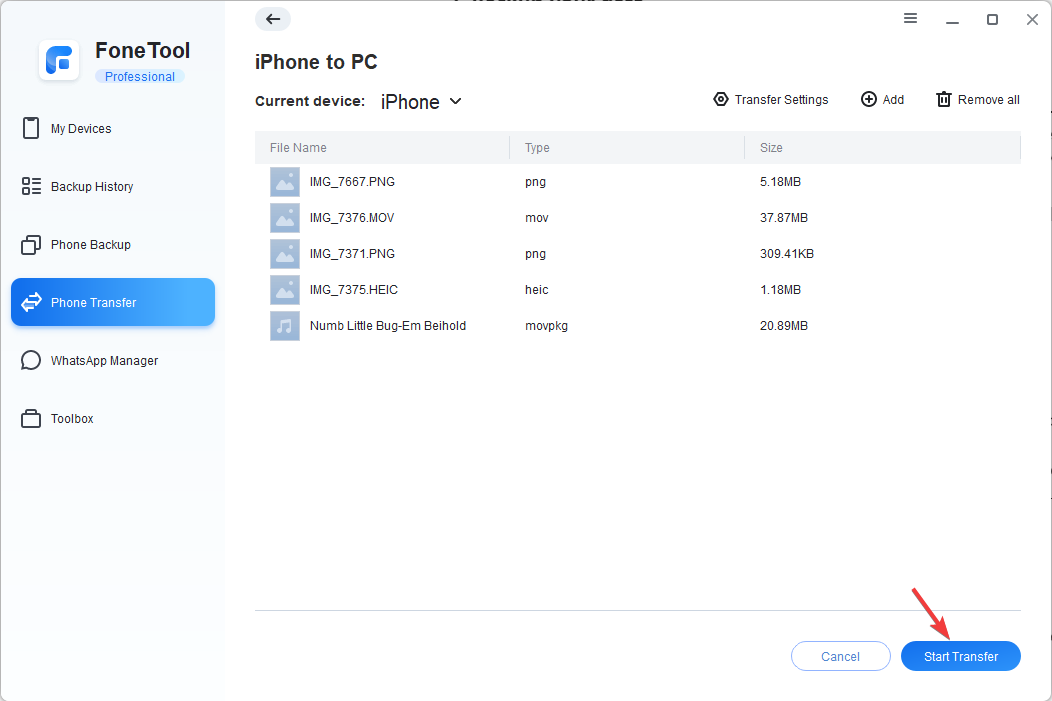
Task: Click the Size column header
Action: click(x=771, y=148)
